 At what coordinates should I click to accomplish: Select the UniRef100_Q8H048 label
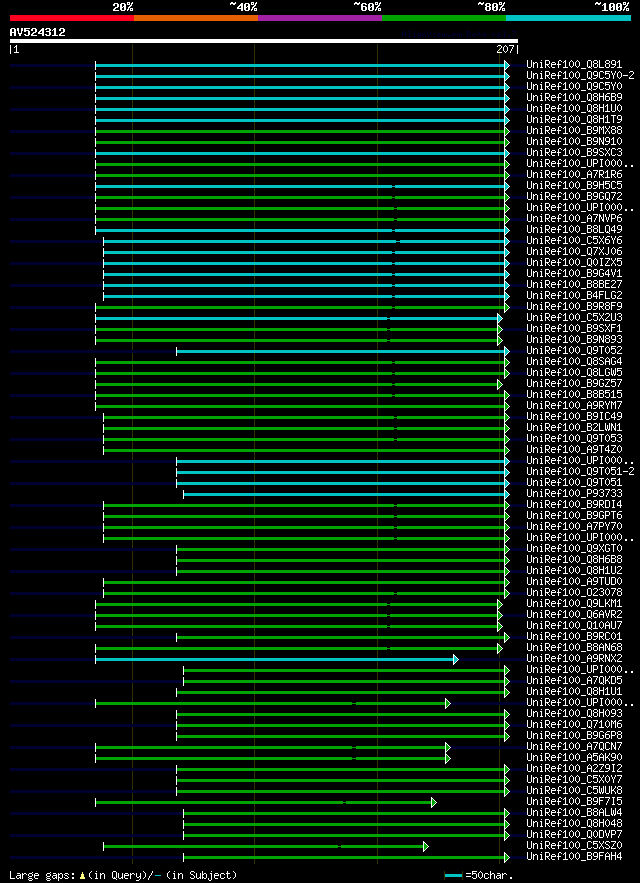[574, 823]
